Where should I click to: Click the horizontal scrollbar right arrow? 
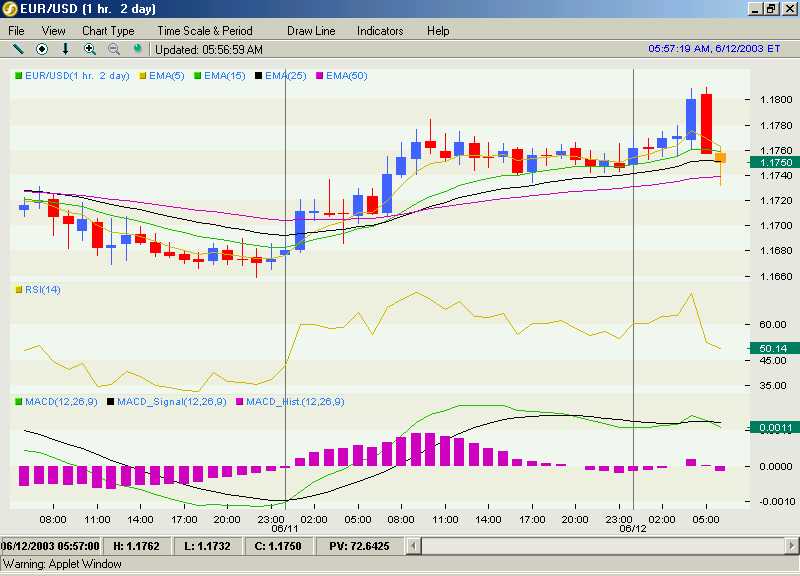(x=792, y=546)
